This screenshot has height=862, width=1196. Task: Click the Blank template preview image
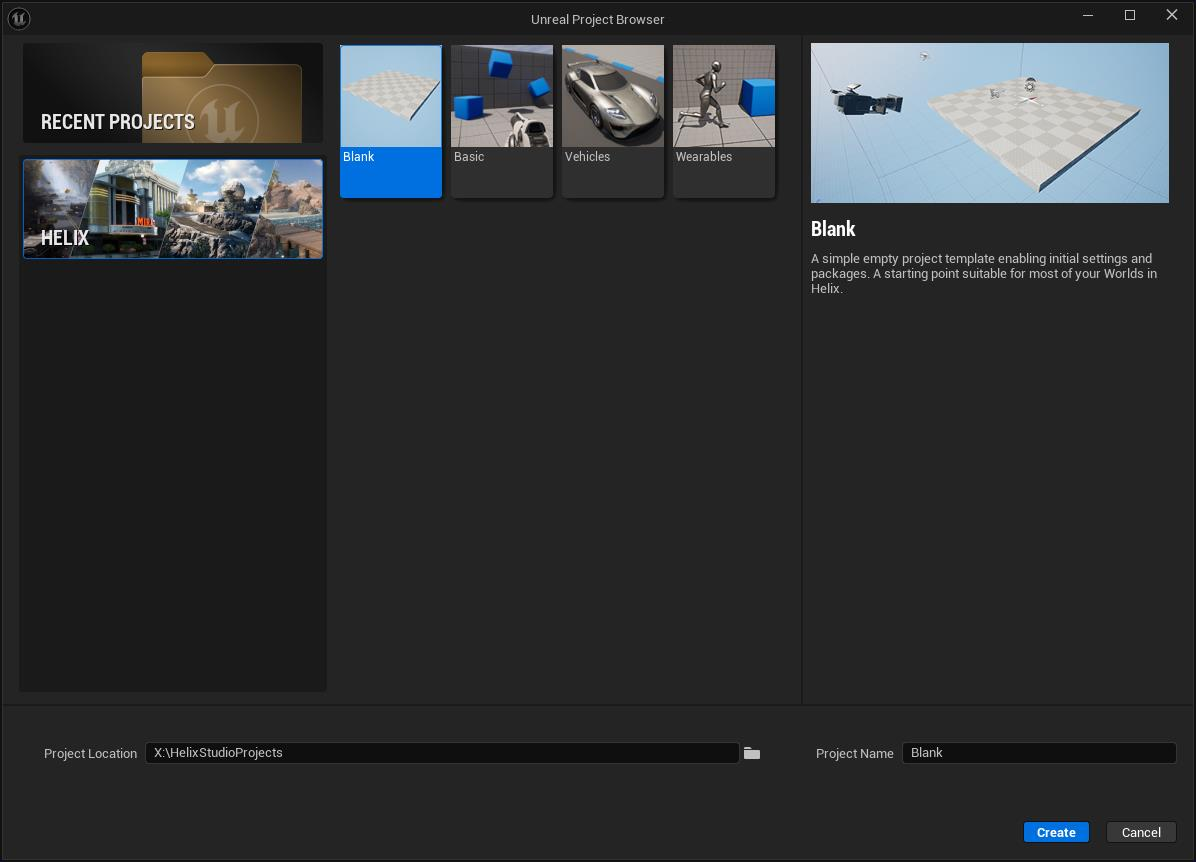[989, 123]
